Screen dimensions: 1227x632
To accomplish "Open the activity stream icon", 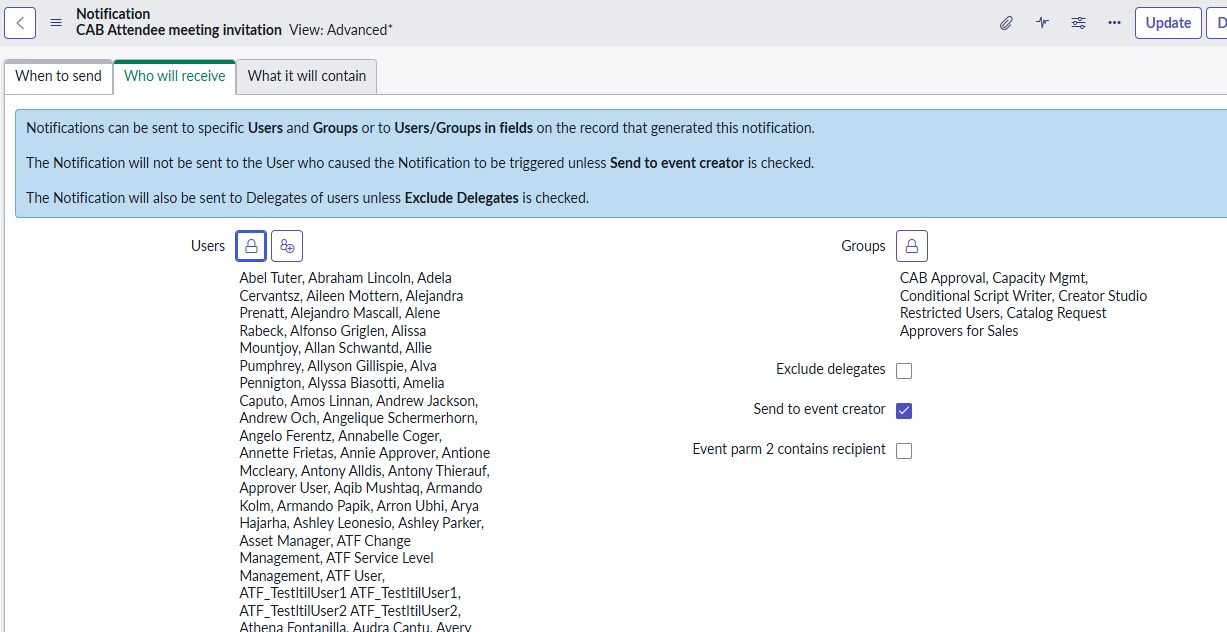I will tap(1041, 22).
